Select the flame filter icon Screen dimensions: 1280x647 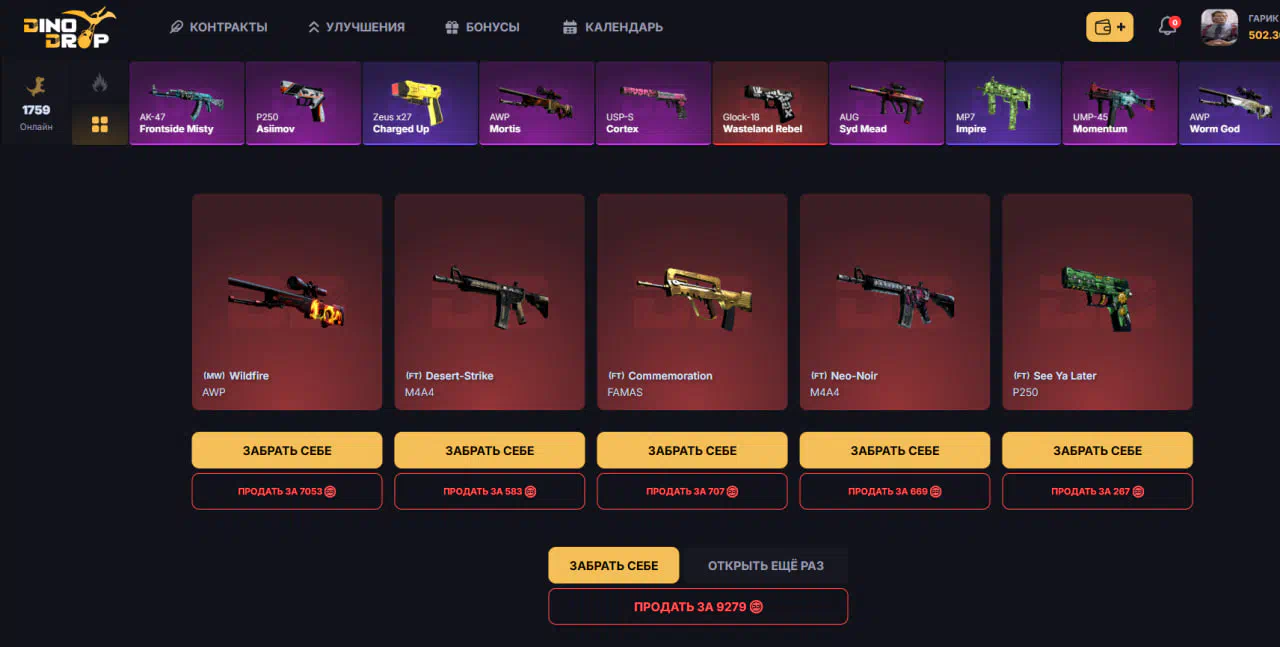click(100, 83)
